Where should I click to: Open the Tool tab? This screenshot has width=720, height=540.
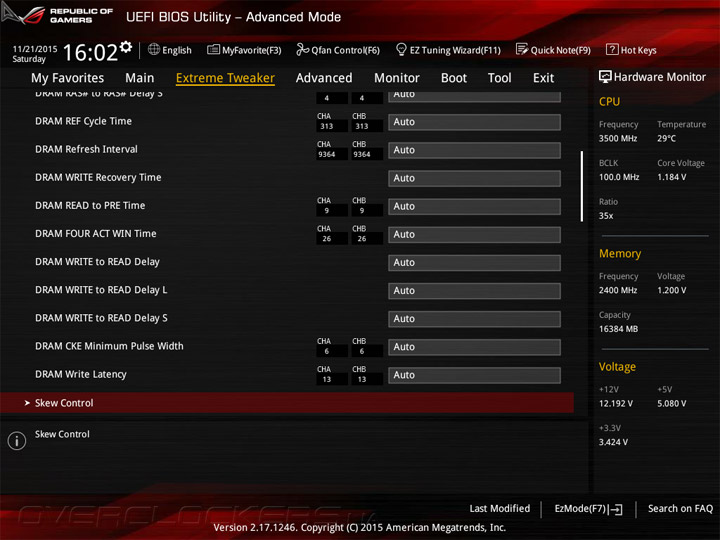500,78
